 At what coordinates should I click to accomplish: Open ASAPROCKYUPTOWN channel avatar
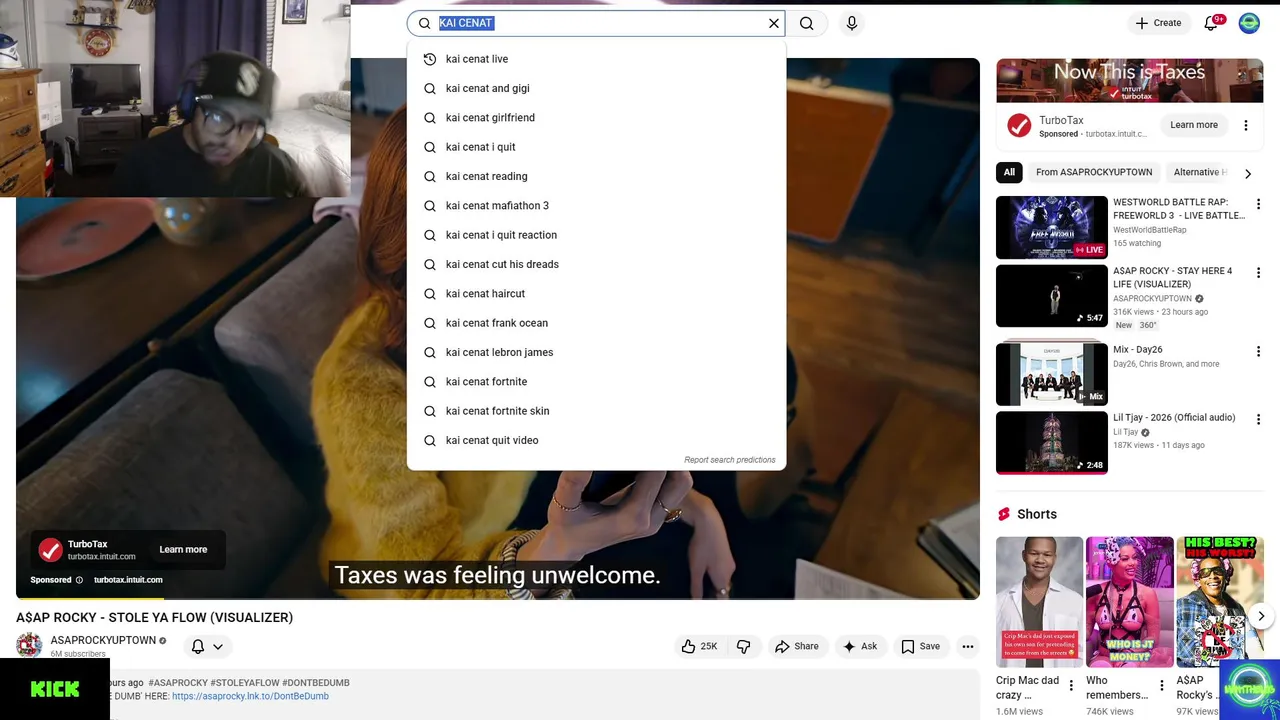(x=29, y=646)
